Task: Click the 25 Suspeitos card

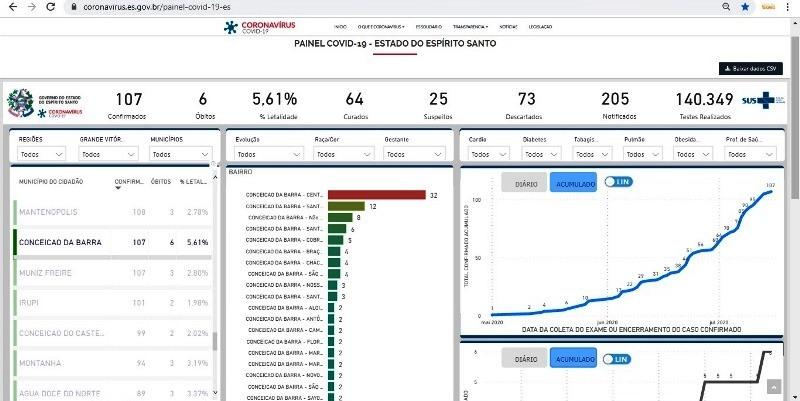Action: coord(438,105)
